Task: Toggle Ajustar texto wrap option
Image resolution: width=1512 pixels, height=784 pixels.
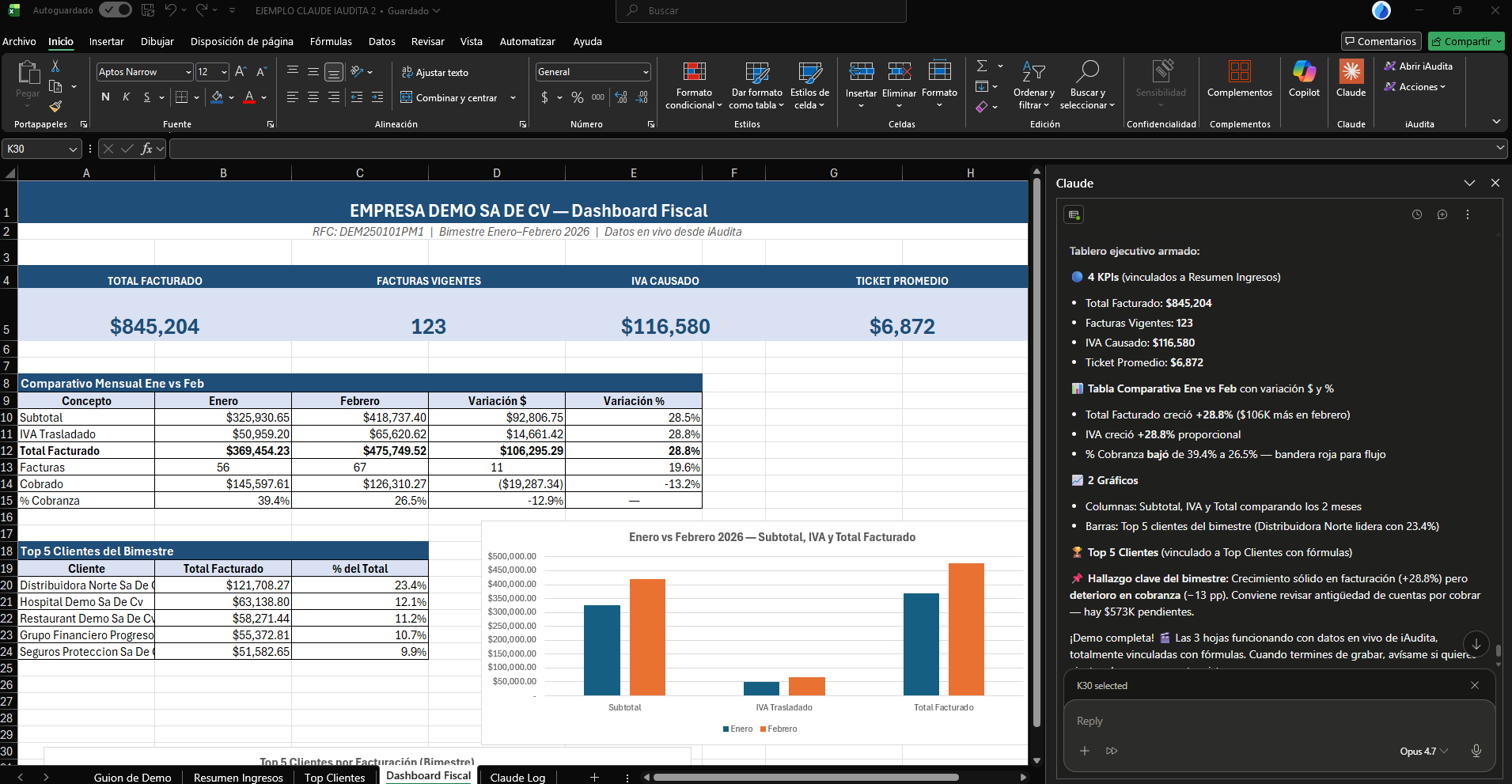Action: [x=434, y=72]
